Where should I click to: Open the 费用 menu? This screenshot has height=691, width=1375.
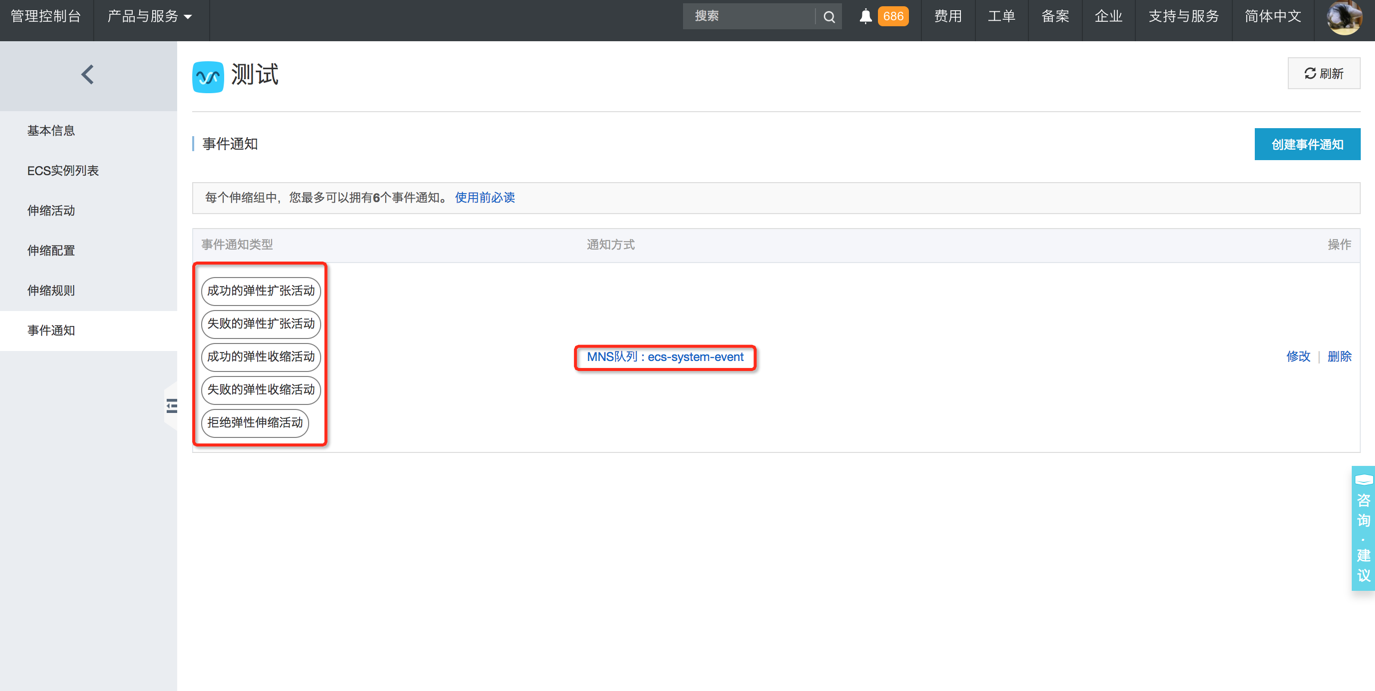pos(948,17)
